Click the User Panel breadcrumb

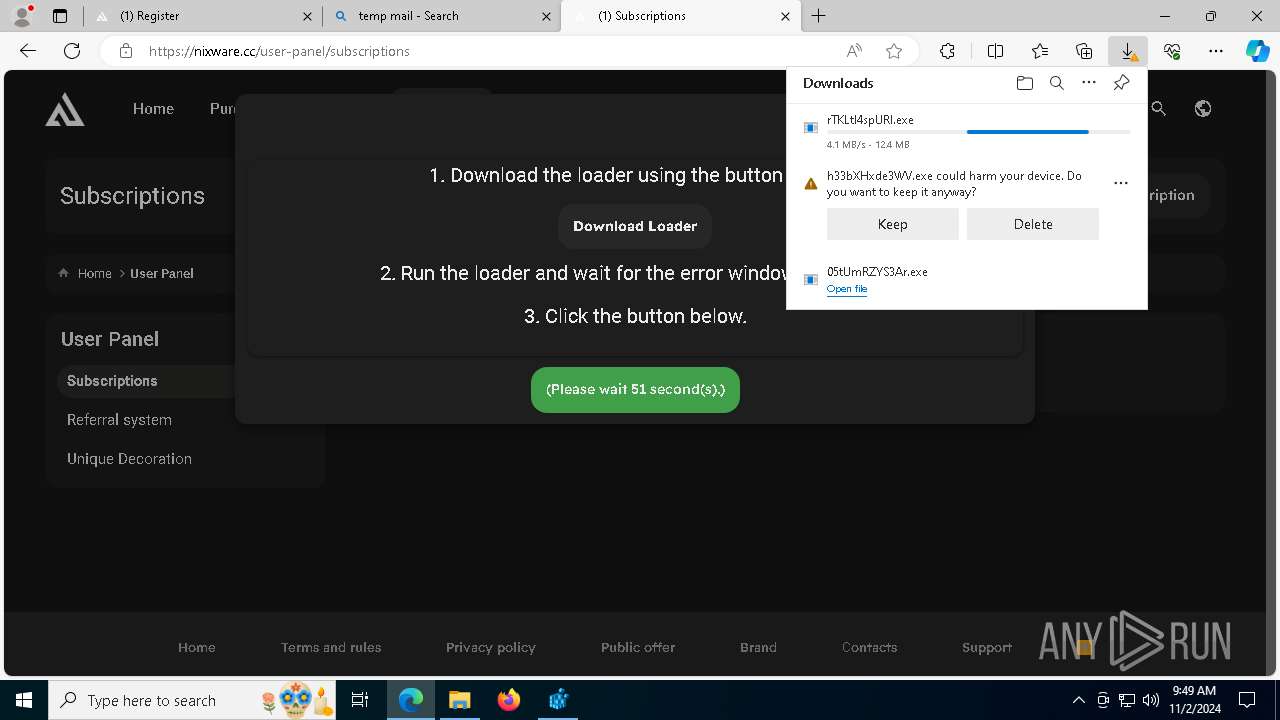click(x=162, y=273)
